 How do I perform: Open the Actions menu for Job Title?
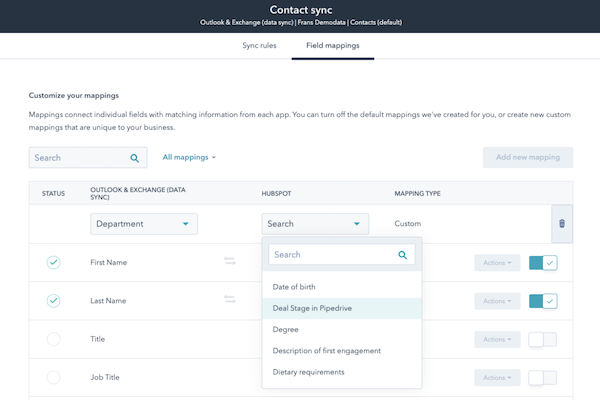[x=497, y=378]
